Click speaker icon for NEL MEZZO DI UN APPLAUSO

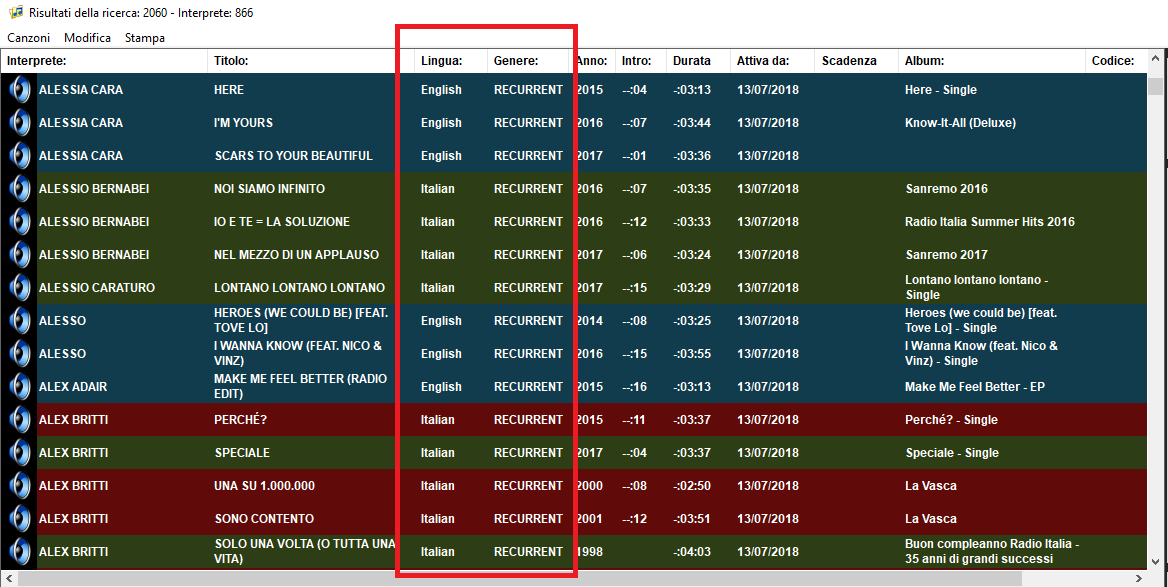click(x=19, y=254)
